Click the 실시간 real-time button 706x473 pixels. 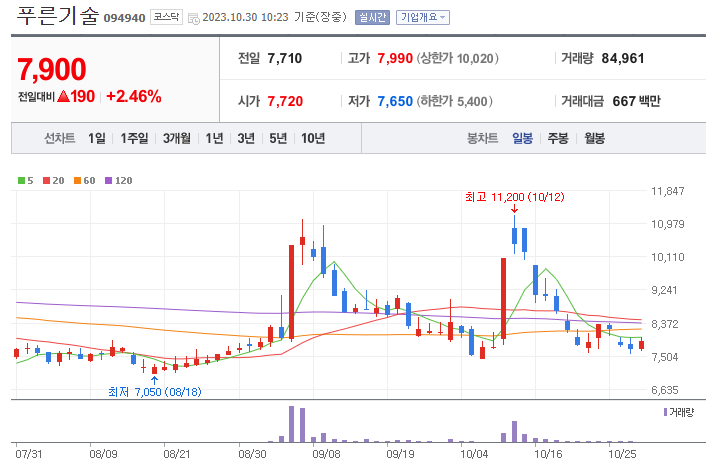(x=372, y=18)
